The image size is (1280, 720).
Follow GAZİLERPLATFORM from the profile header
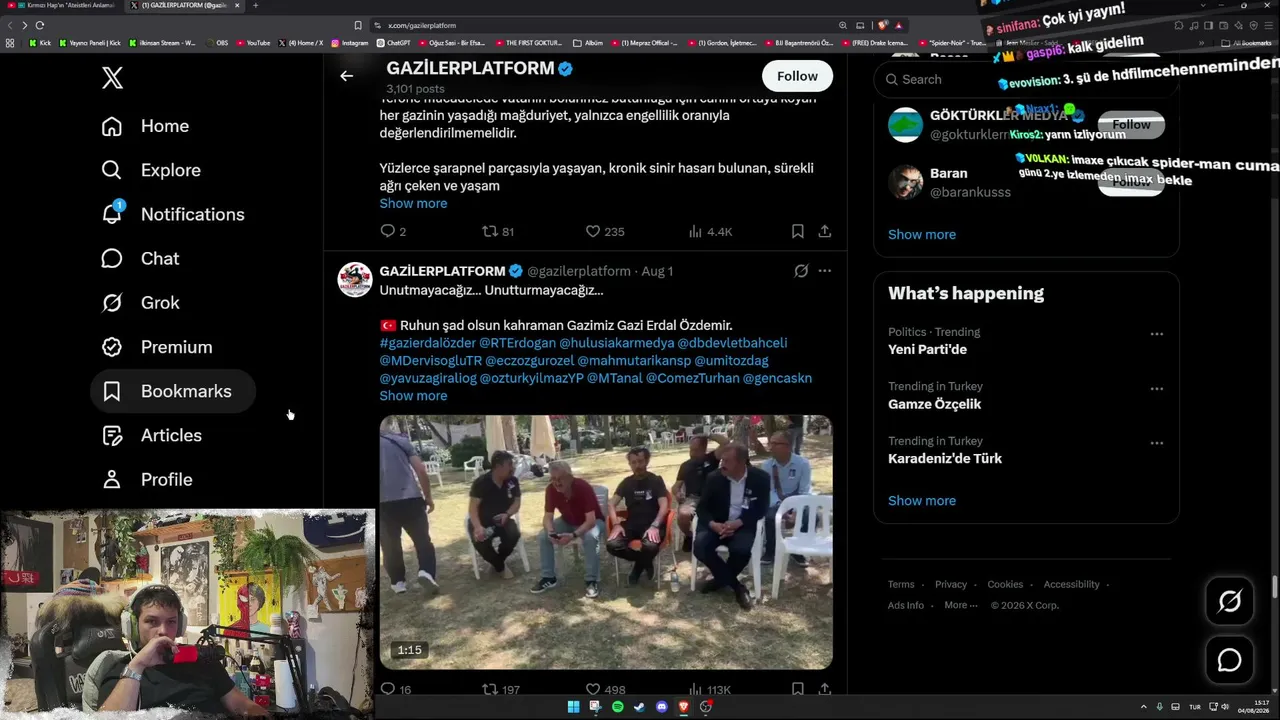pos(797,76)
